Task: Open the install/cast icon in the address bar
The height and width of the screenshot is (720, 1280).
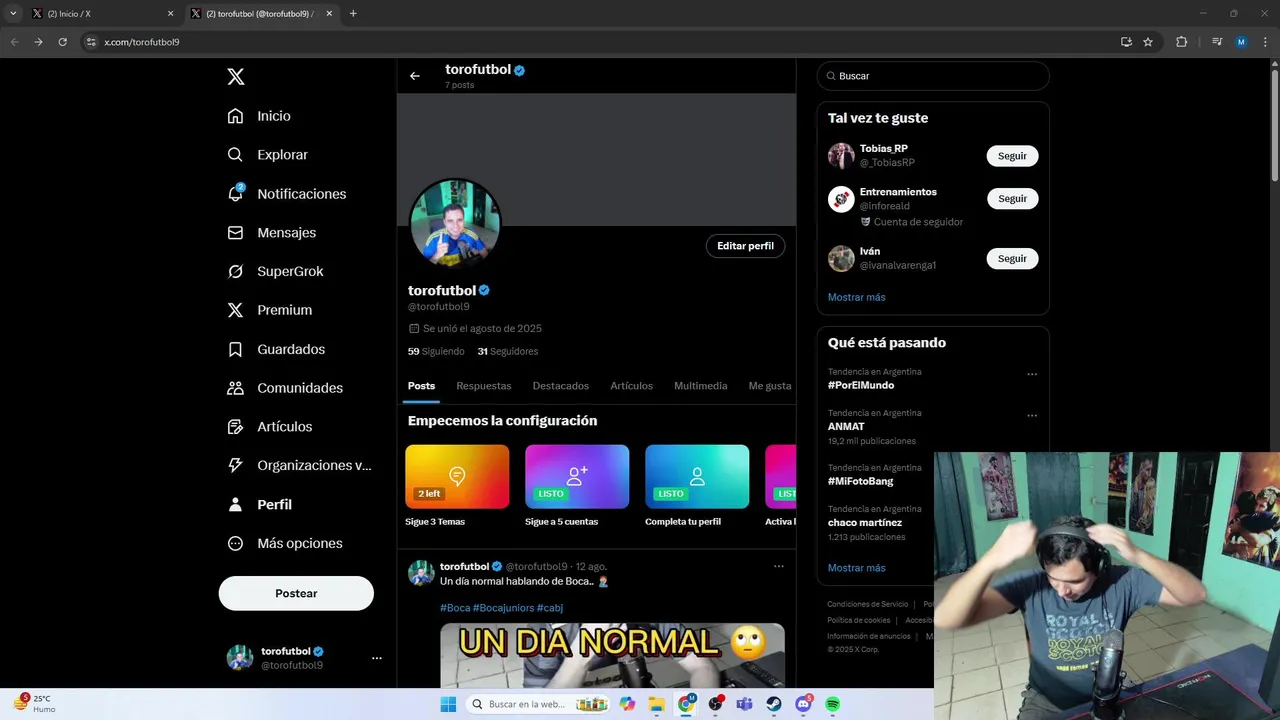Action: (x=1126, y=42)
